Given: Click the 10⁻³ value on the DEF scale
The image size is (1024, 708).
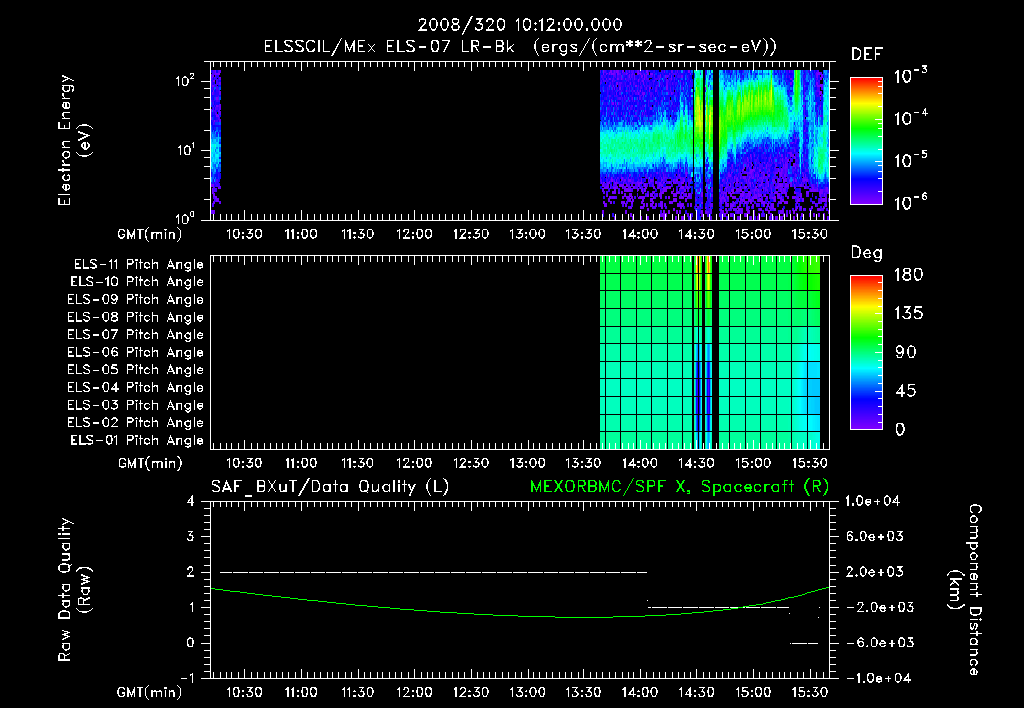Looking at the screenshot, I should [x=911, y=76].
